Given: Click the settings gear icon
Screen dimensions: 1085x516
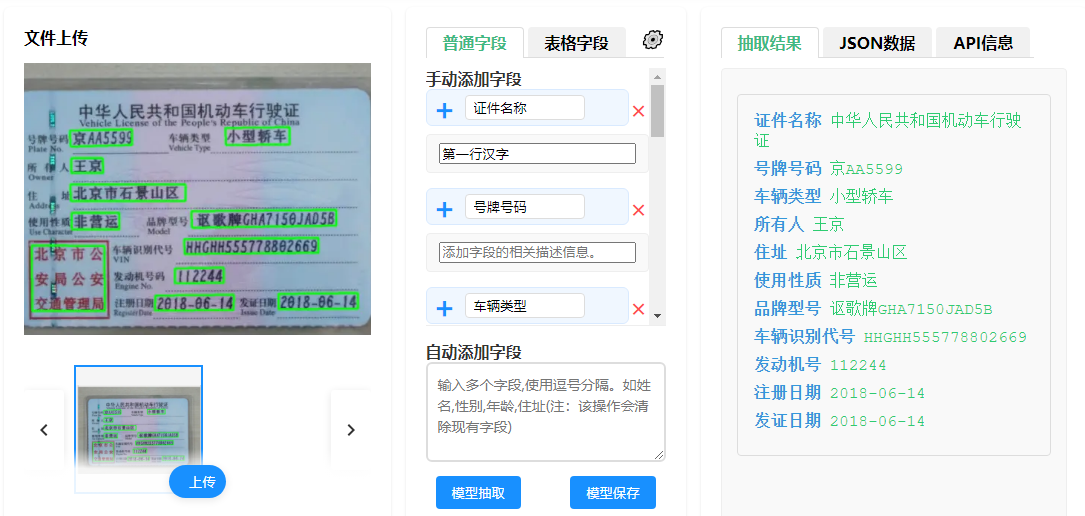Looking at the screenshot, I should click(653, 40).
